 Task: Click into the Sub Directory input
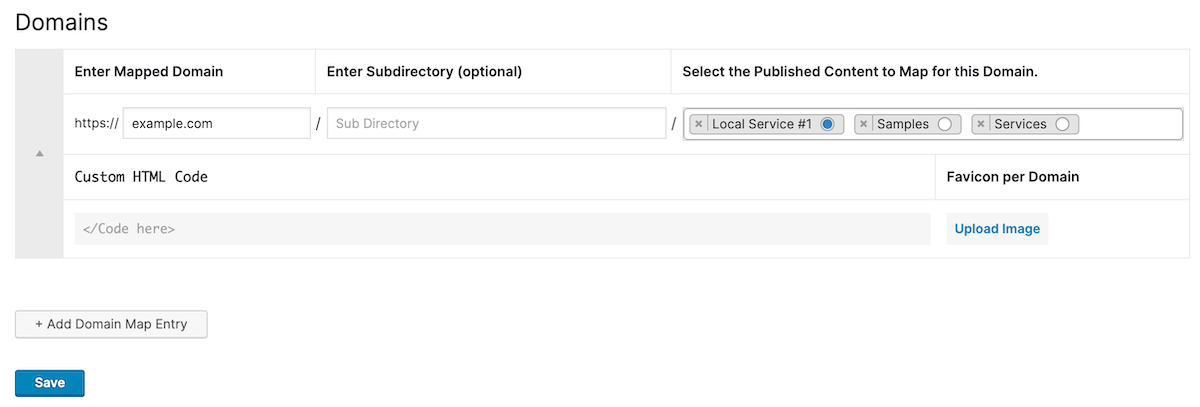tap(496, 124)
